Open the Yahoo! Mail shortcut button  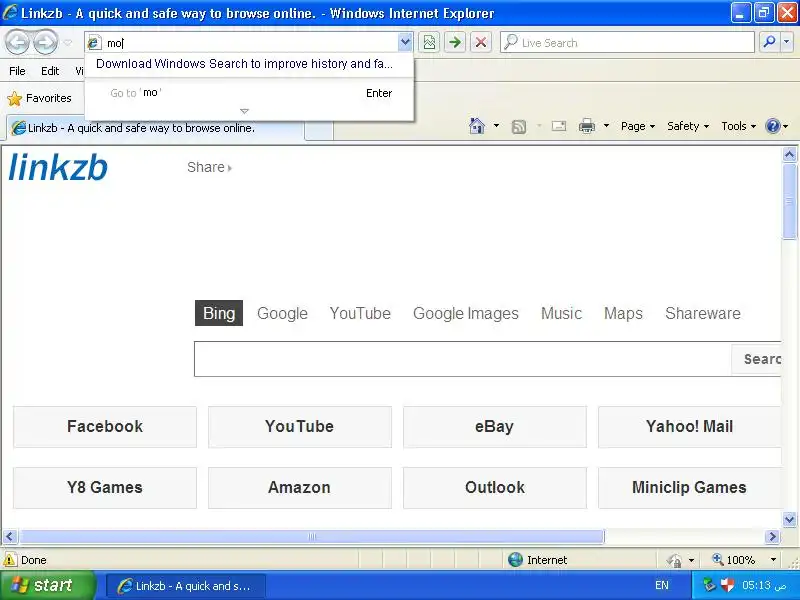[x=689, y=427]
